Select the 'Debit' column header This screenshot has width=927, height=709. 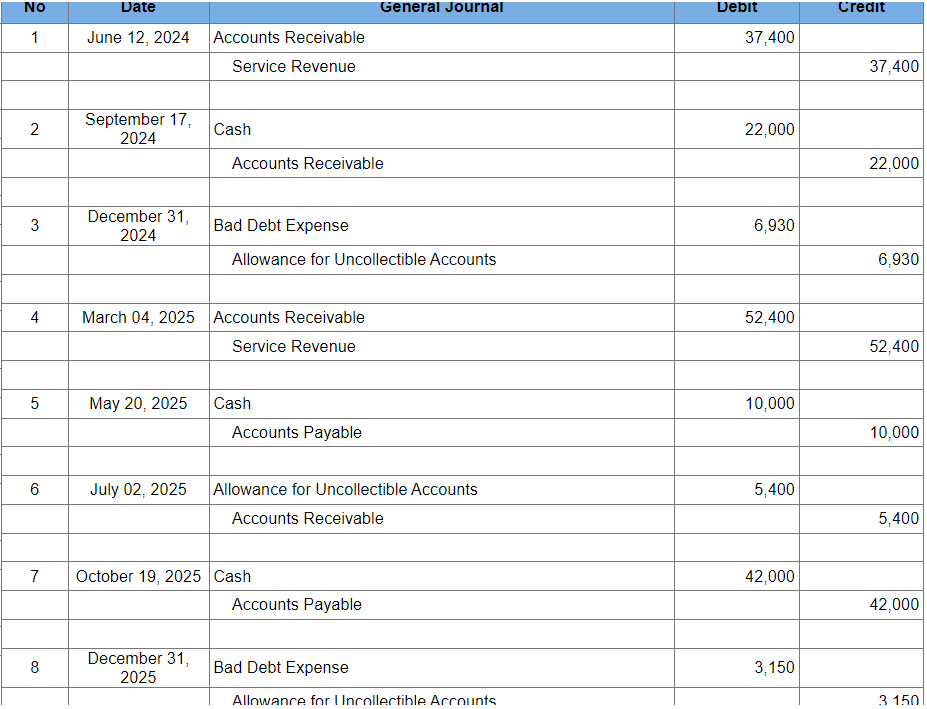point(736,8)
